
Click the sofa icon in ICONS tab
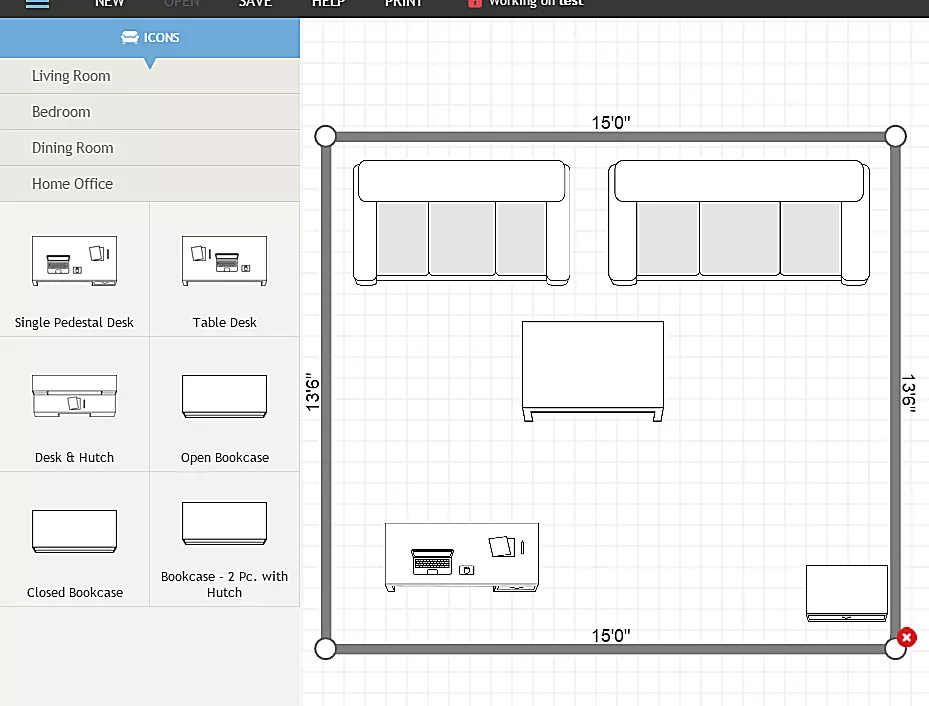click(130, 38)
